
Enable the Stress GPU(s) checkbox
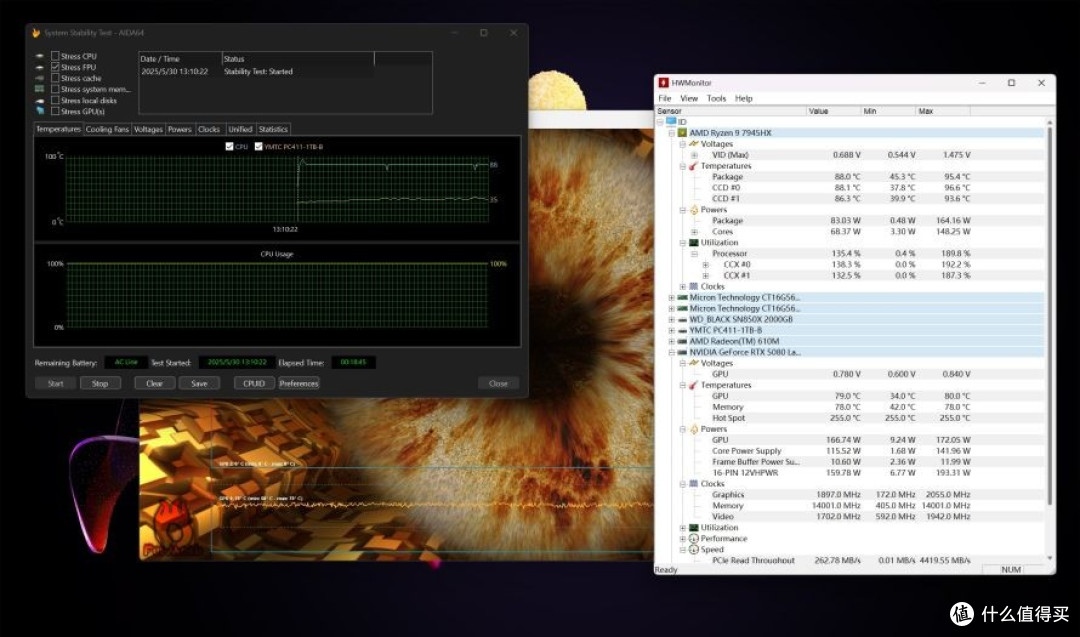point(55,111)
